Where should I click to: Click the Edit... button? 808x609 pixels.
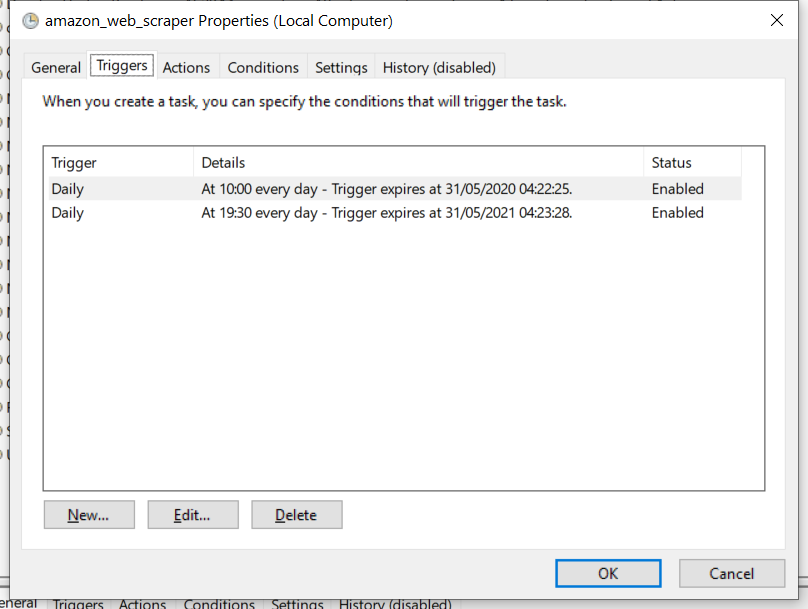coord(193,515)
